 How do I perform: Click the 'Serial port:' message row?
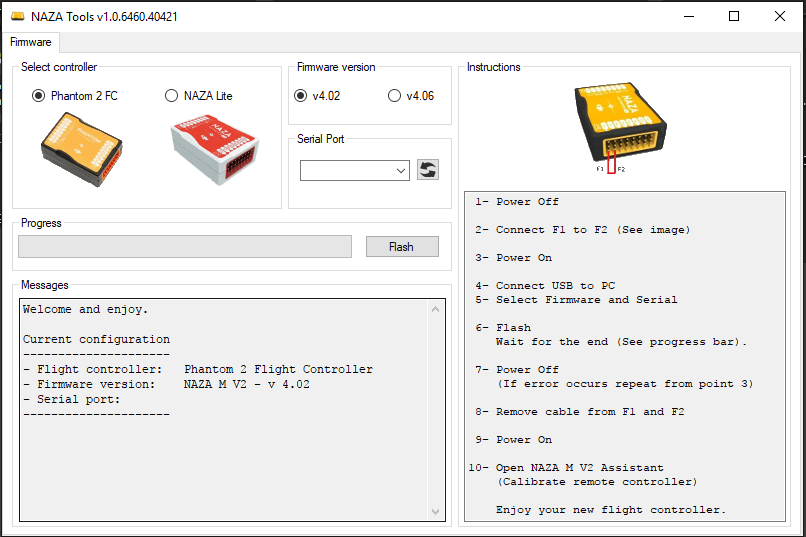point(71,399)
